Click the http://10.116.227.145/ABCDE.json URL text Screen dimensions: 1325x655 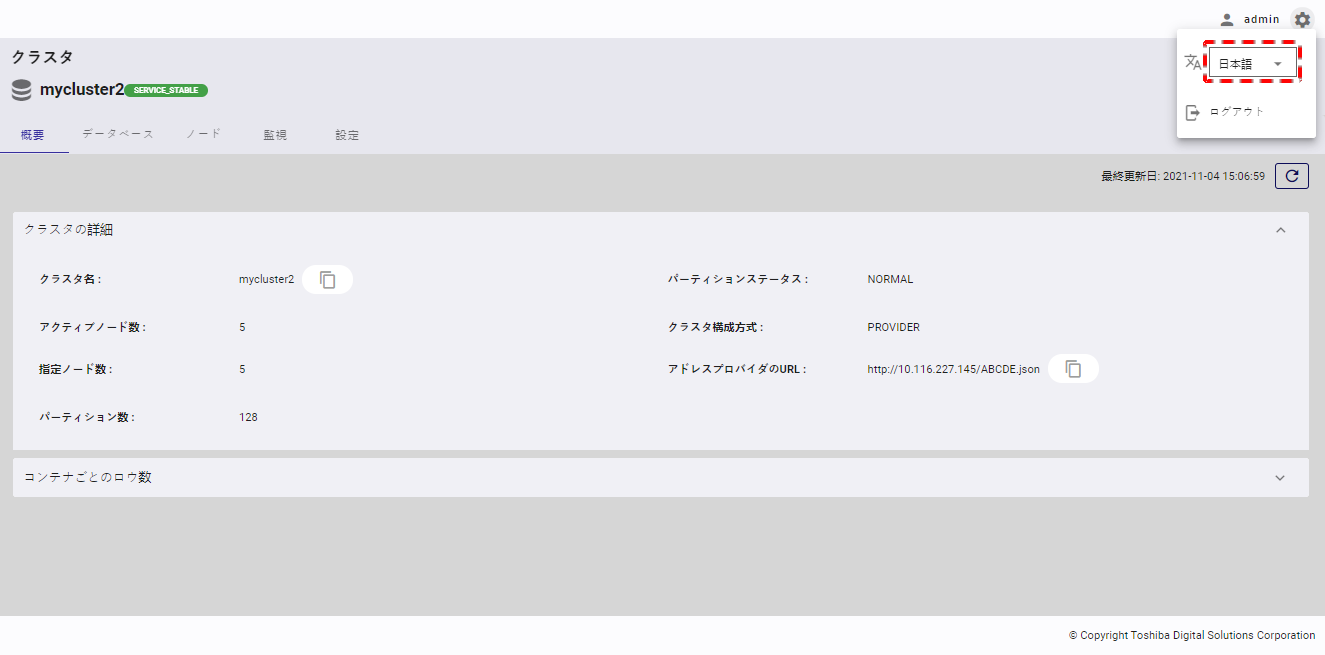click(x=953, y=369)
